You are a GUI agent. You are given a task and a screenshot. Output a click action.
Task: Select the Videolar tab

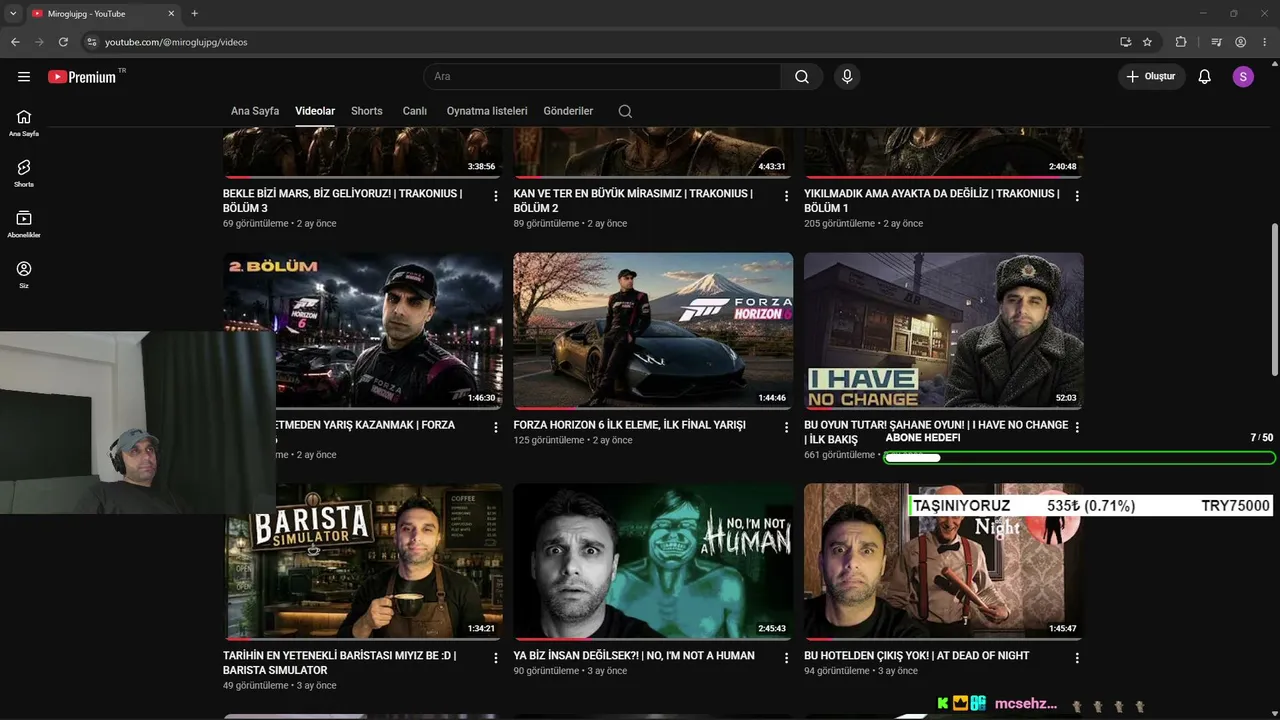315,111
